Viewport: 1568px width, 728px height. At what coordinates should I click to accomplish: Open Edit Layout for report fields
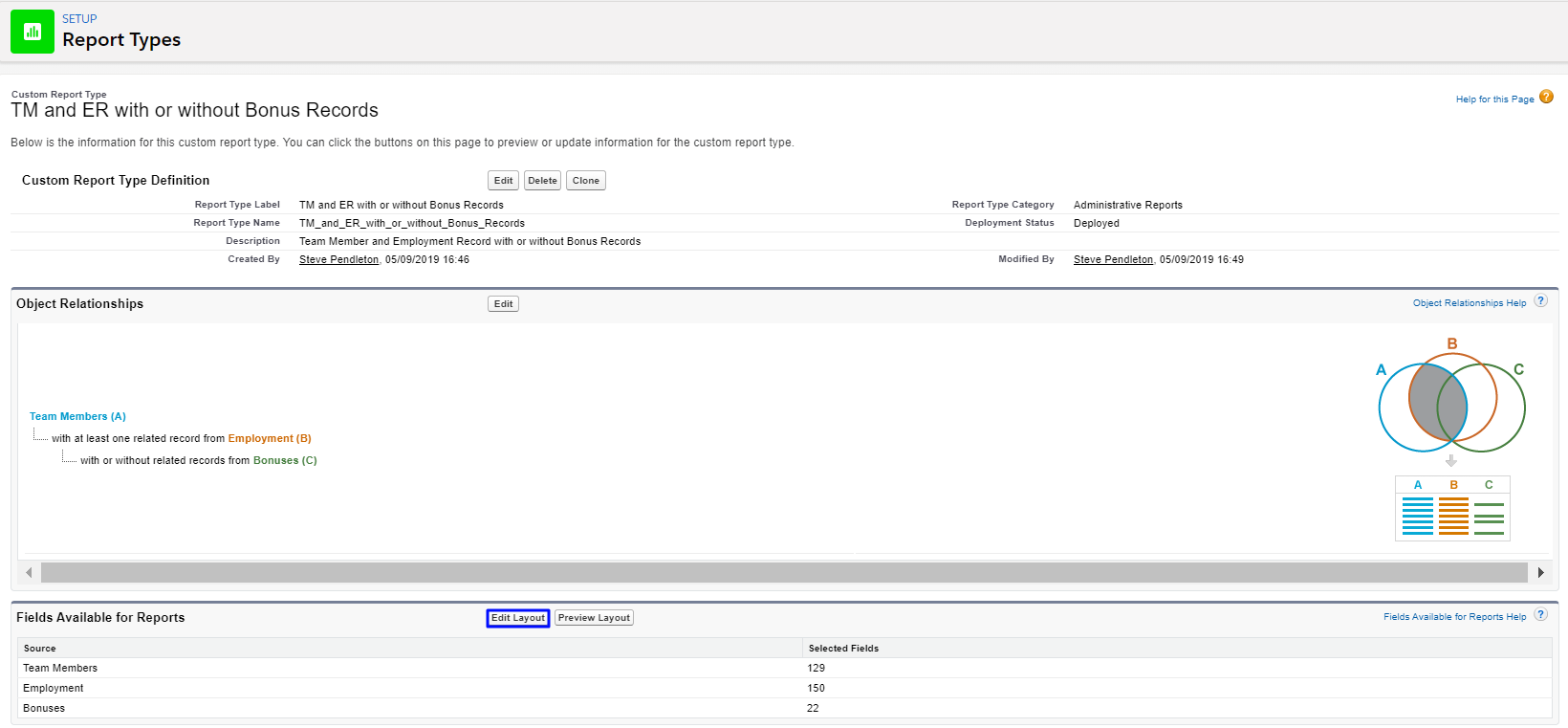pyautogui.click(x=517, y=618)
